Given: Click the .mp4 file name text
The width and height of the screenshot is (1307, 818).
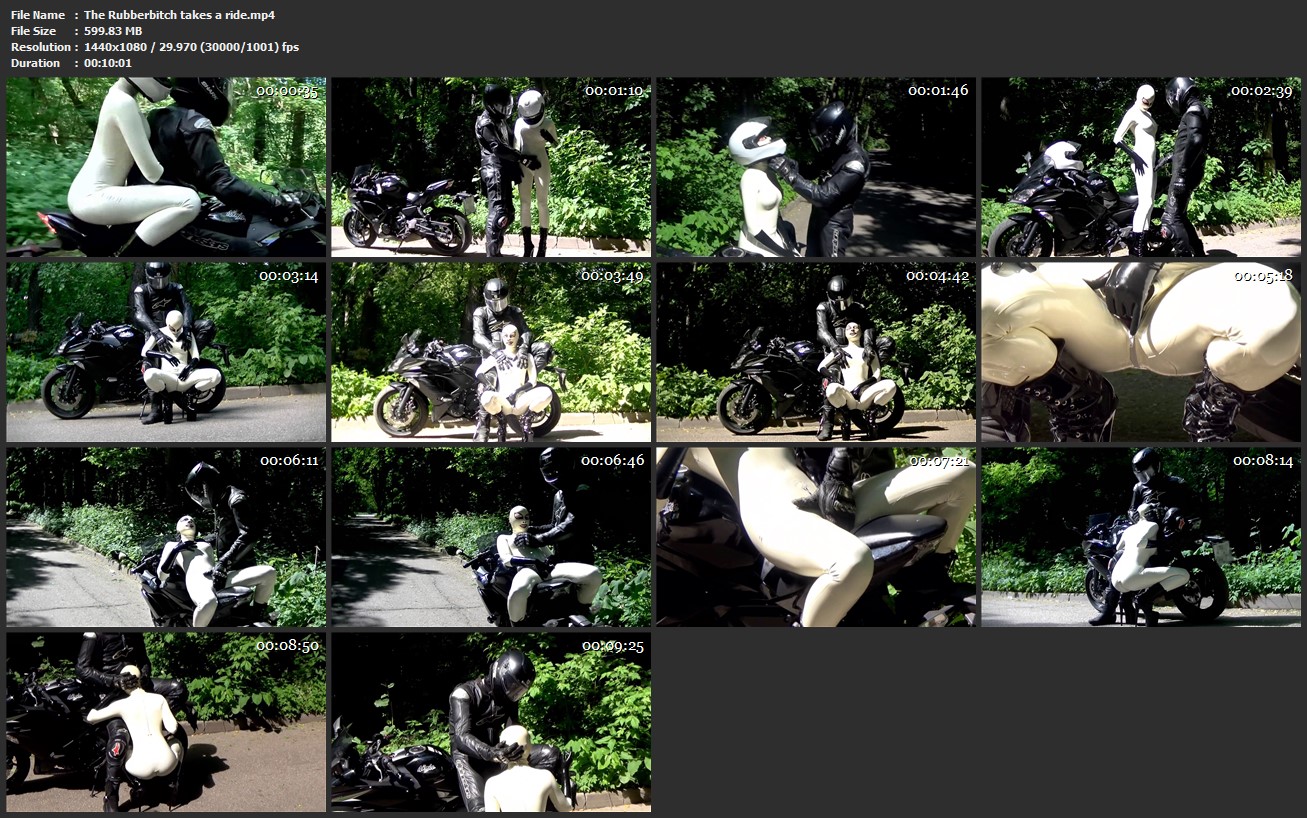Looking at the screenshot, I should click(179, 15).
